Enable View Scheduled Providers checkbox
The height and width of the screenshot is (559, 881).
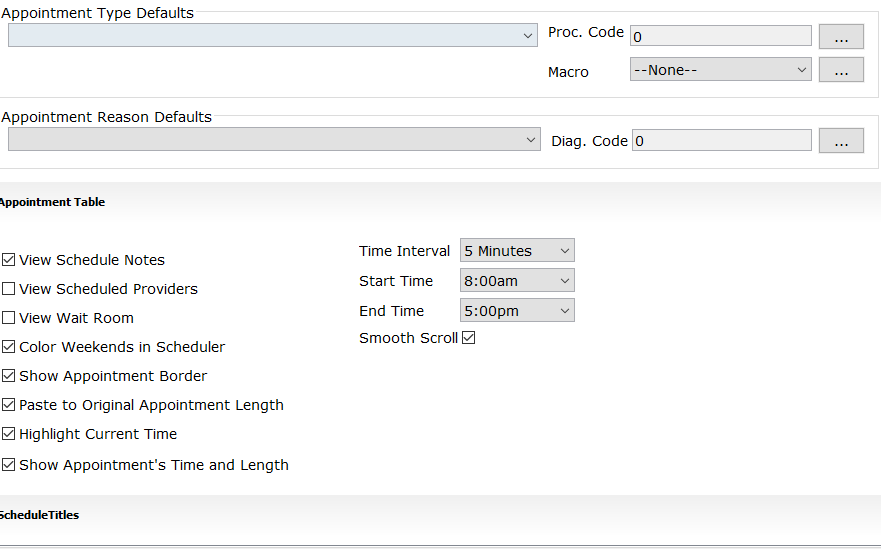[9, 289]
